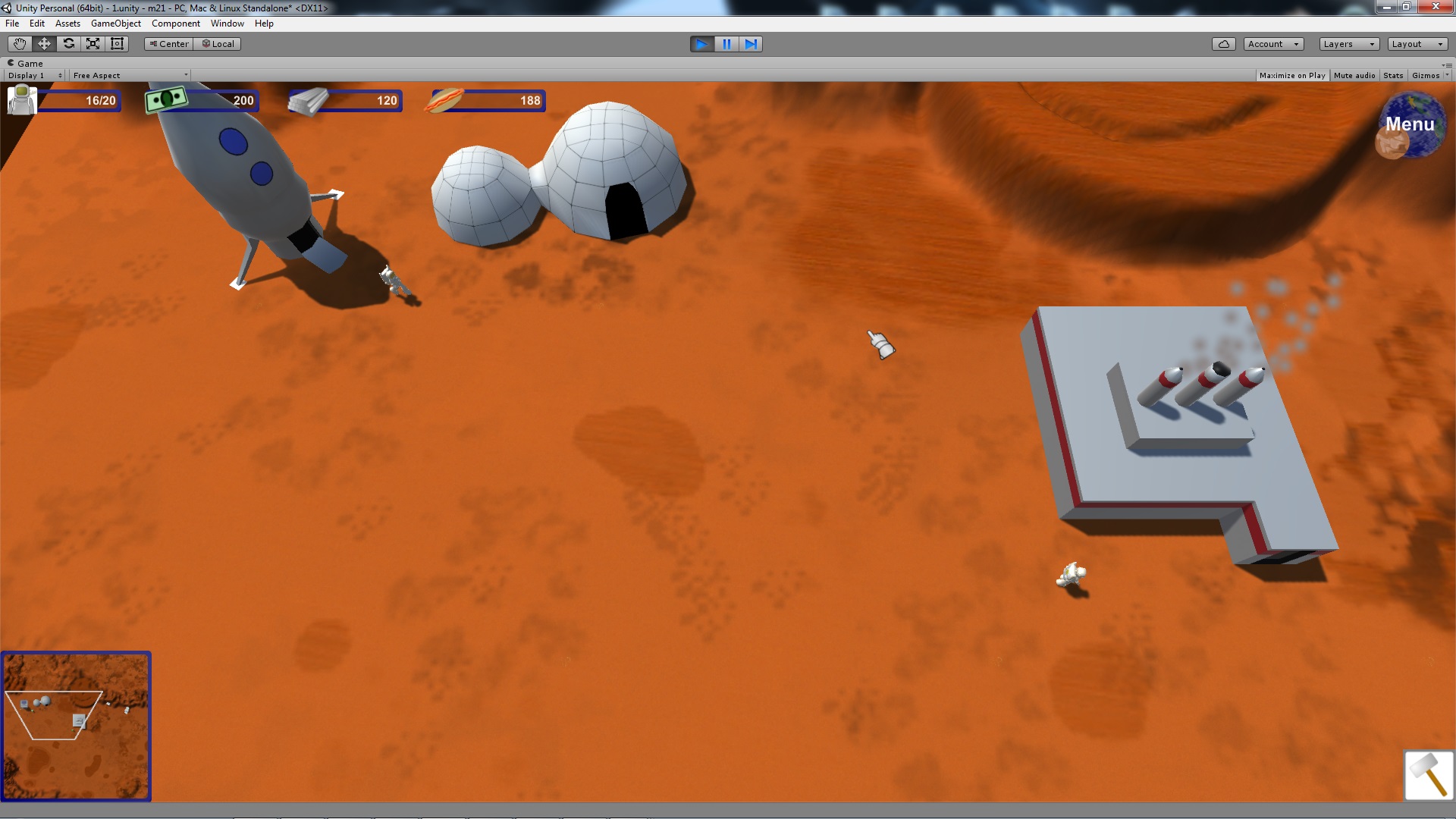Click the money bar showing 200
Screen dimensions: 1456x819
coord(222,101)
